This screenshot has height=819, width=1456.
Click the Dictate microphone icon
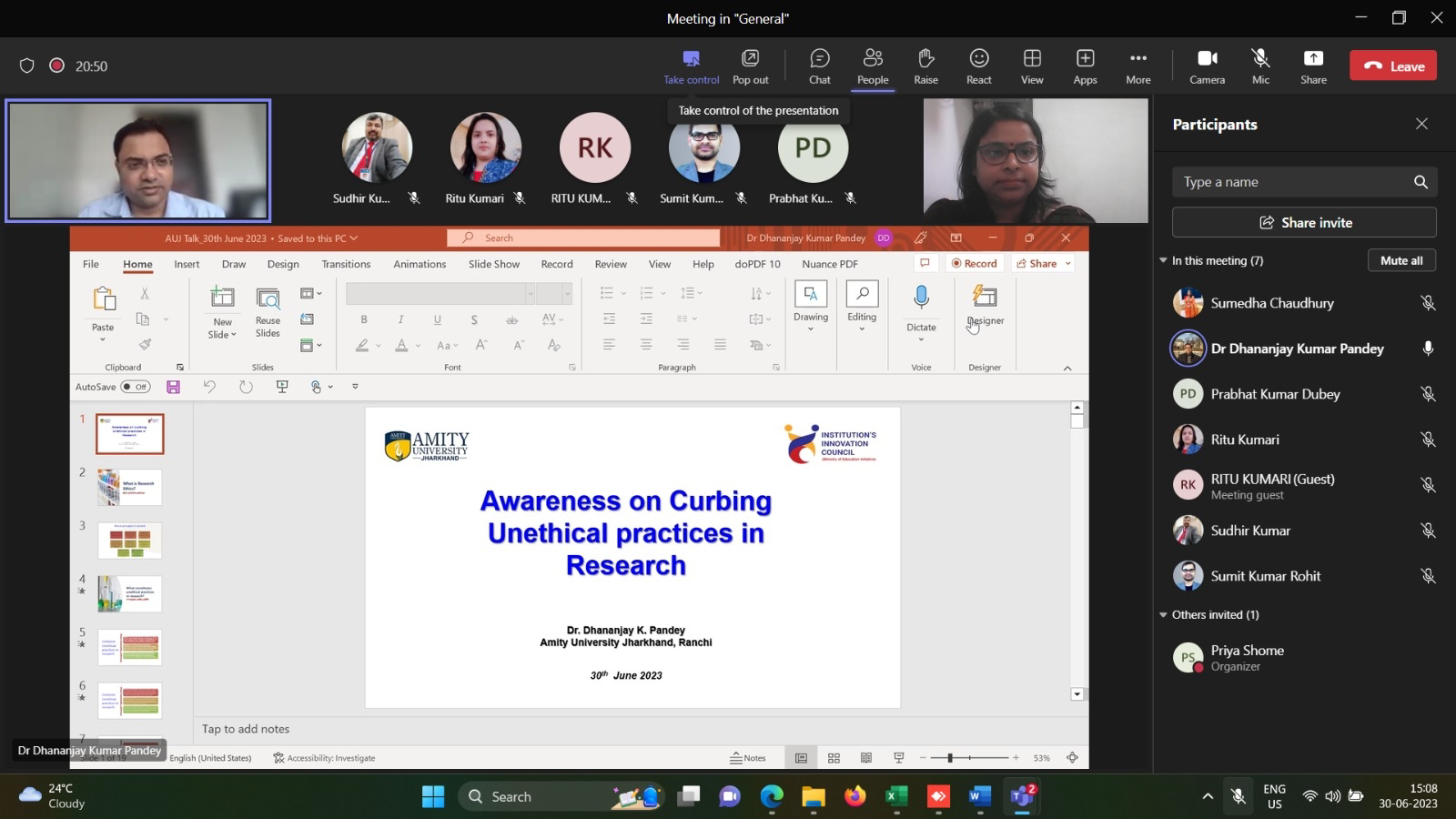(921, 297)
